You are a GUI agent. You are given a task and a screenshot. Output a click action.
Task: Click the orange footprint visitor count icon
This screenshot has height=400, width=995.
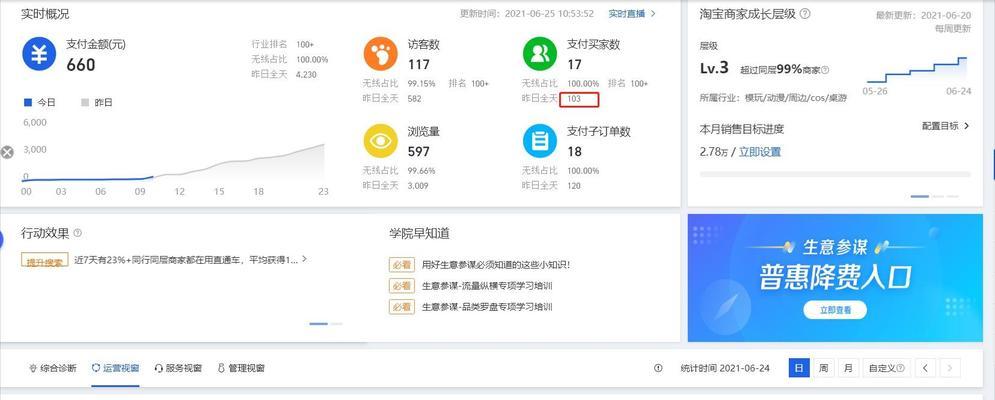click(x=381, y=54)
